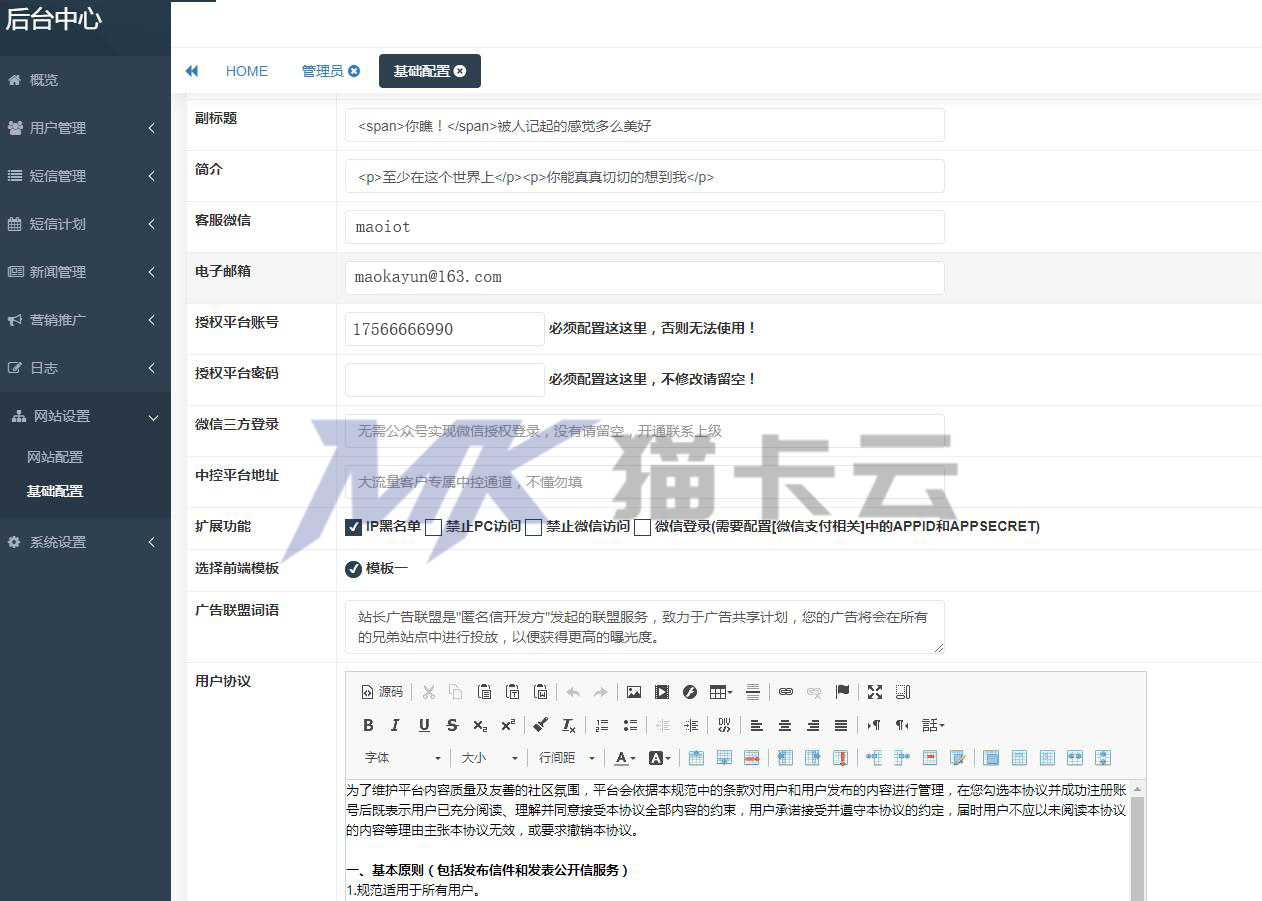The height and width of the screenshot is (901, 1262).
Task: Maximize the editor with fullscreen icon
Action: pos(875,692)
